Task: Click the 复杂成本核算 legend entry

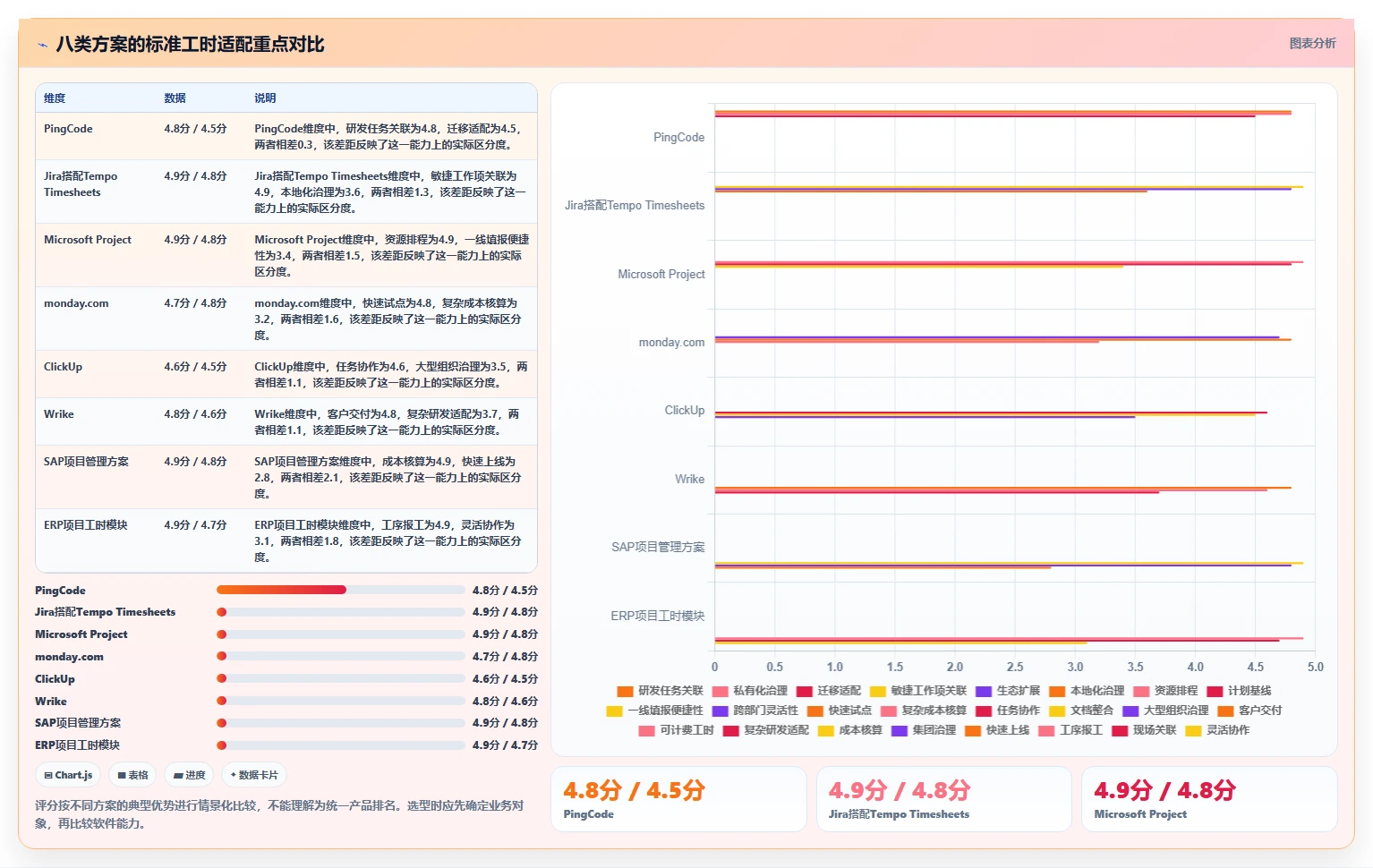Action: point(924,711)
